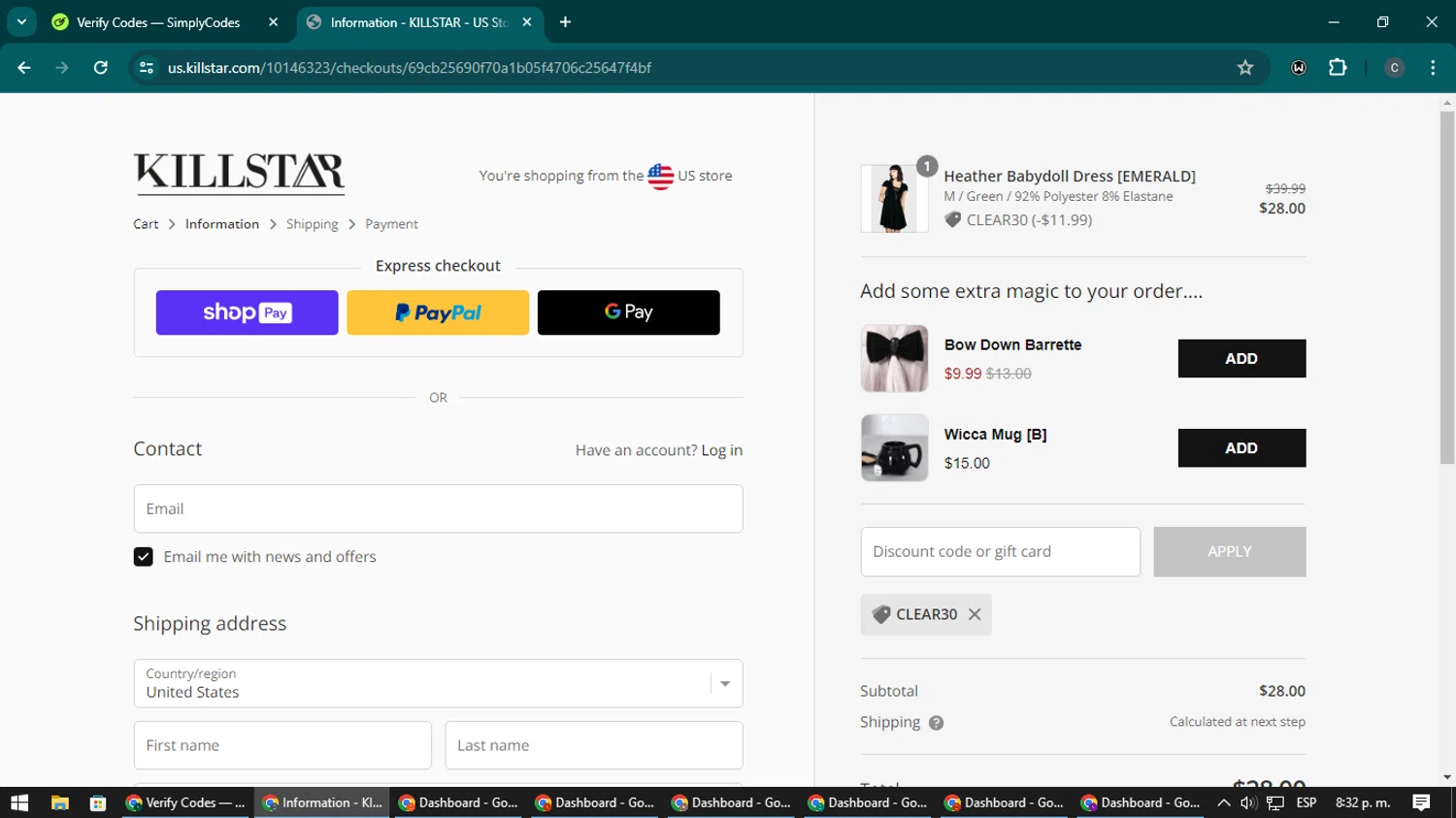Click the Discount code or gift card field
The width and height of the screenshot is (1456, 818).
click(1001, 551)
